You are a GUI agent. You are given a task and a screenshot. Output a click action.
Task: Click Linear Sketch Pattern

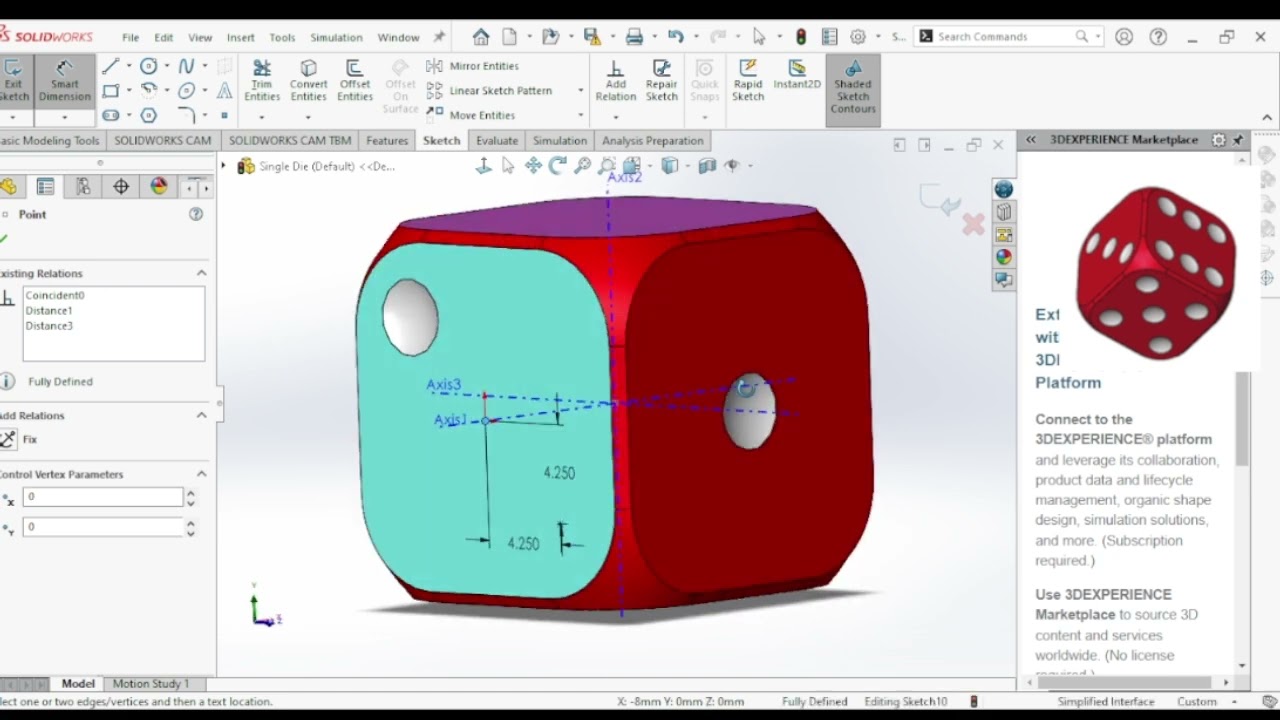[x=489, y=90]
